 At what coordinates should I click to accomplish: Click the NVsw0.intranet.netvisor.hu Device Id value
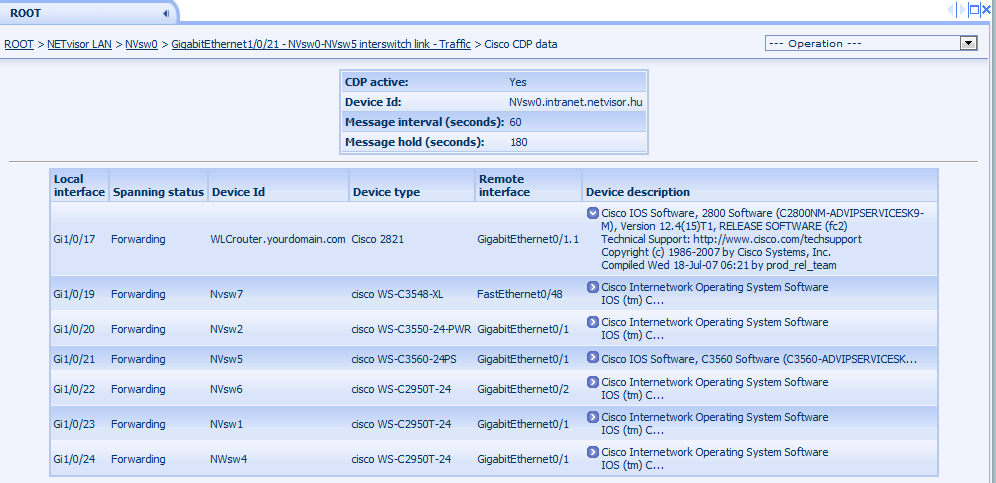576,102
